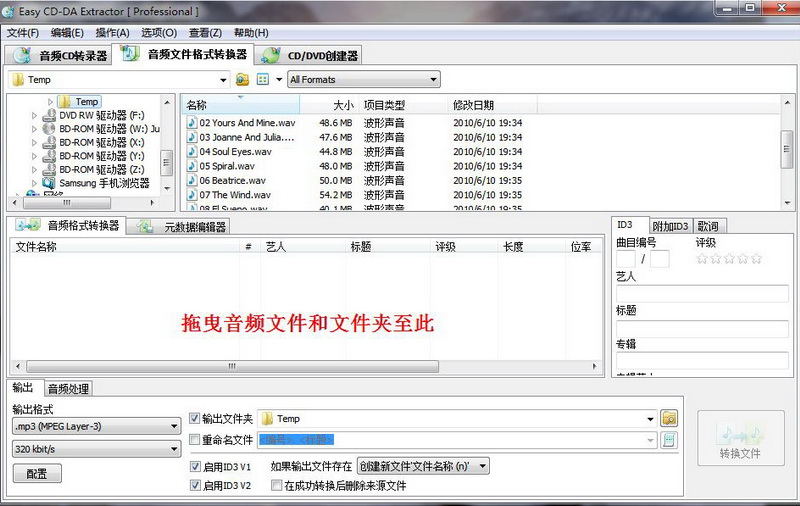Click icon of 06 Beatrice.wav
The image size is (800, 506).
click(x=192, y=180)
